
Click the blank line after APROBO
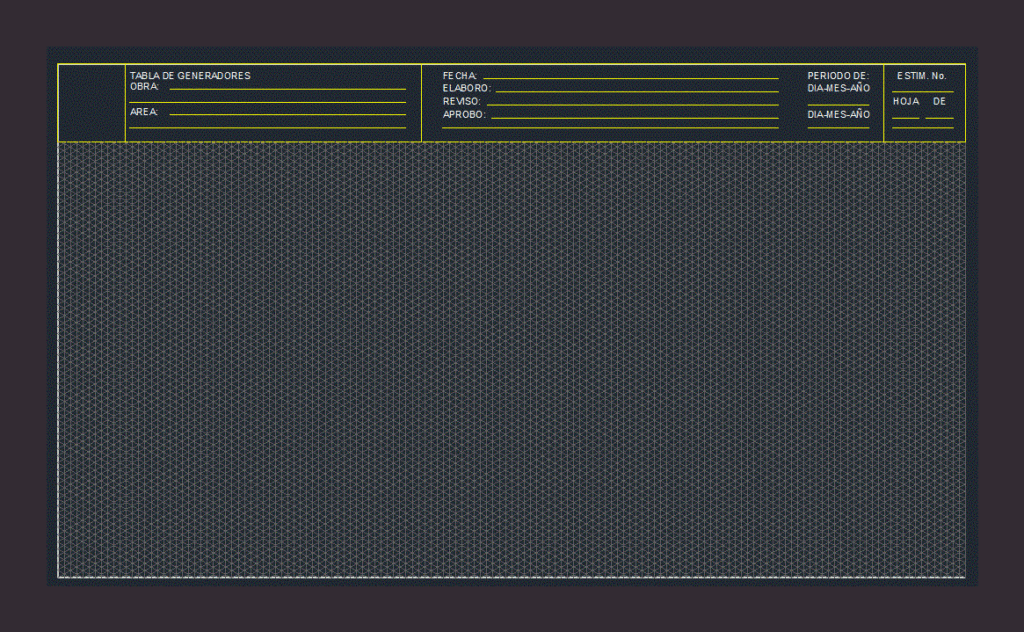[634, 118]
